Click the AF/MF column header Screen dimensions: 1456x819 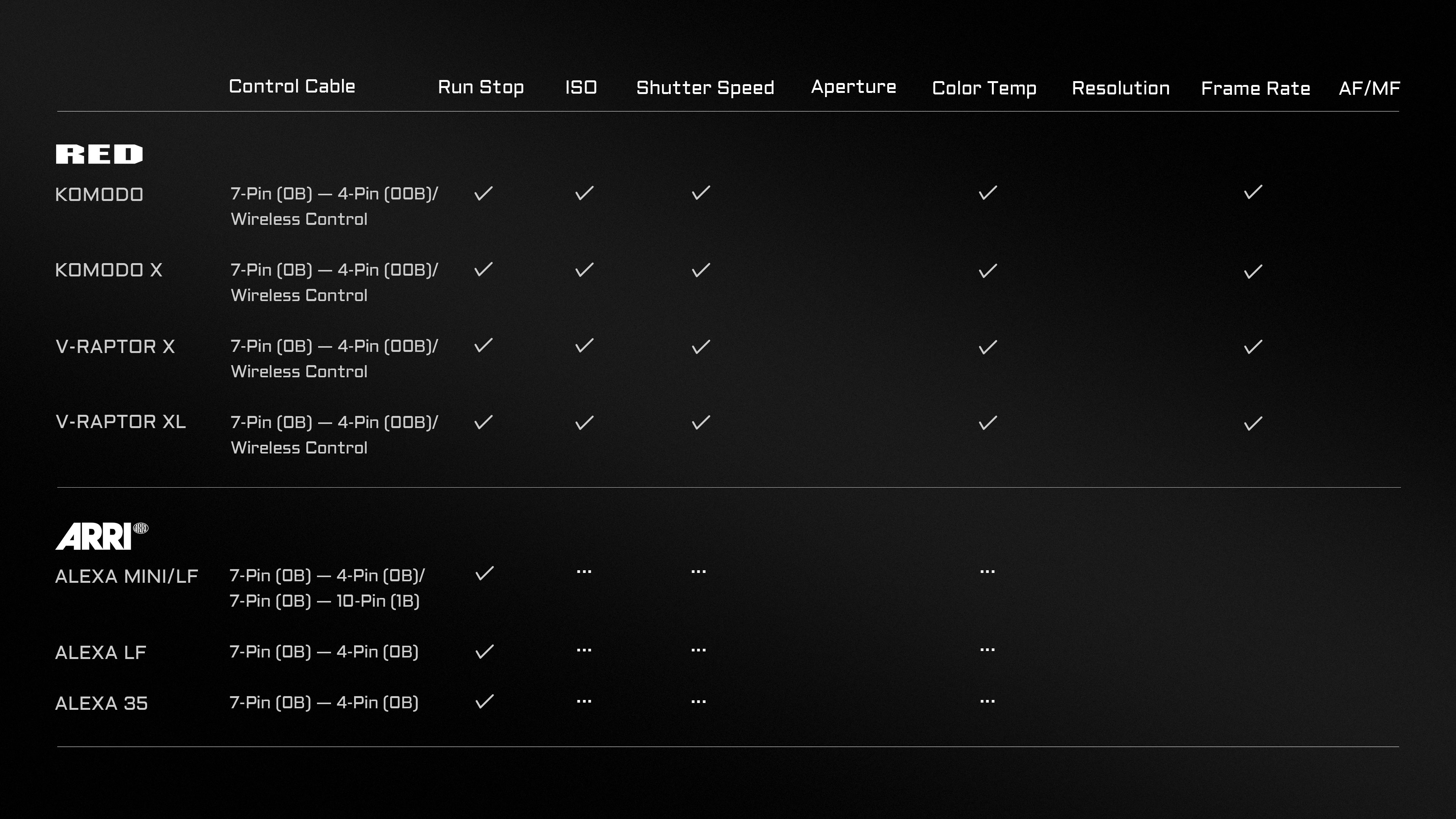(x=1369, y=89)
